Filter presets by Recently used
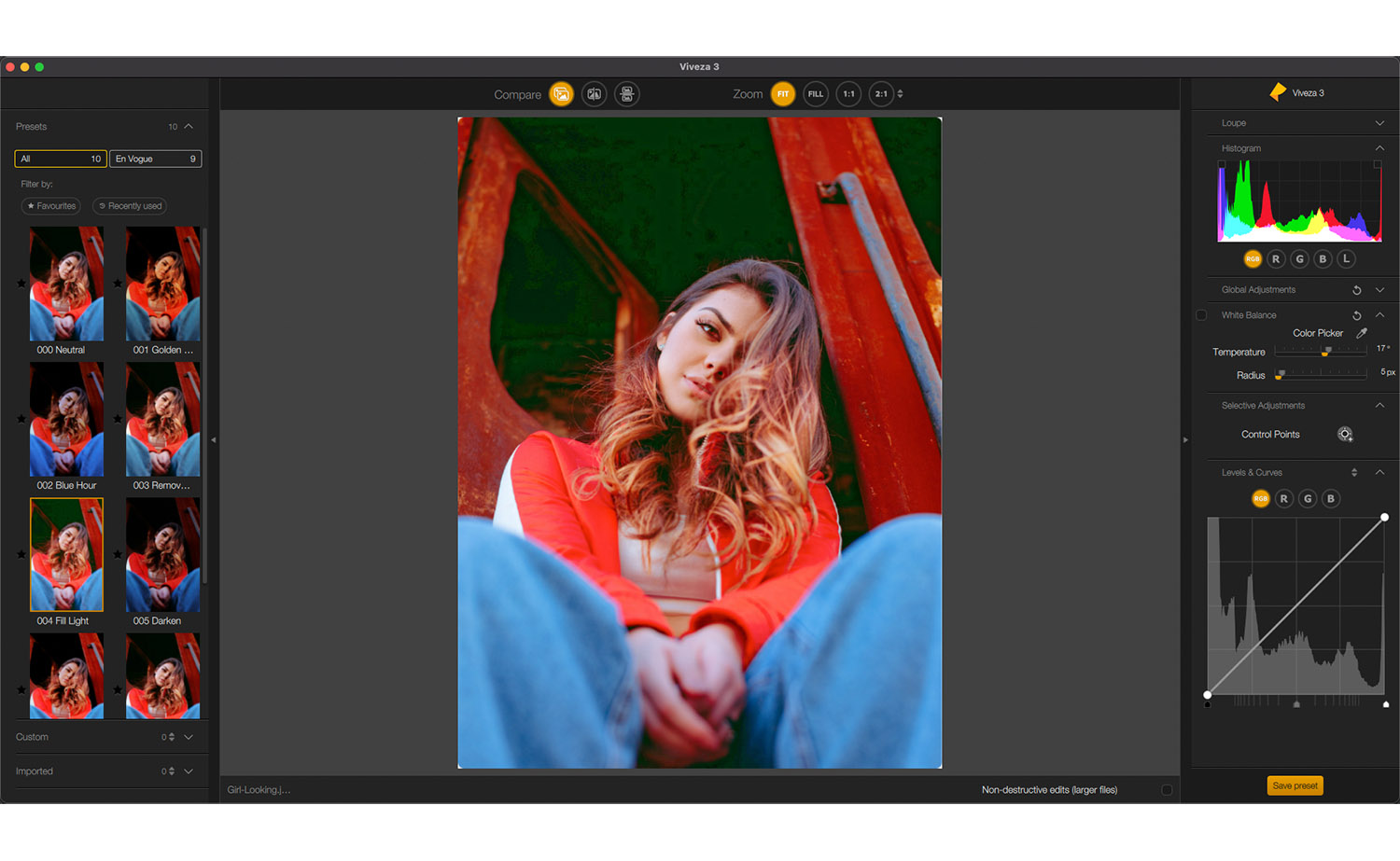1400x861 pixels. [130, 206]
